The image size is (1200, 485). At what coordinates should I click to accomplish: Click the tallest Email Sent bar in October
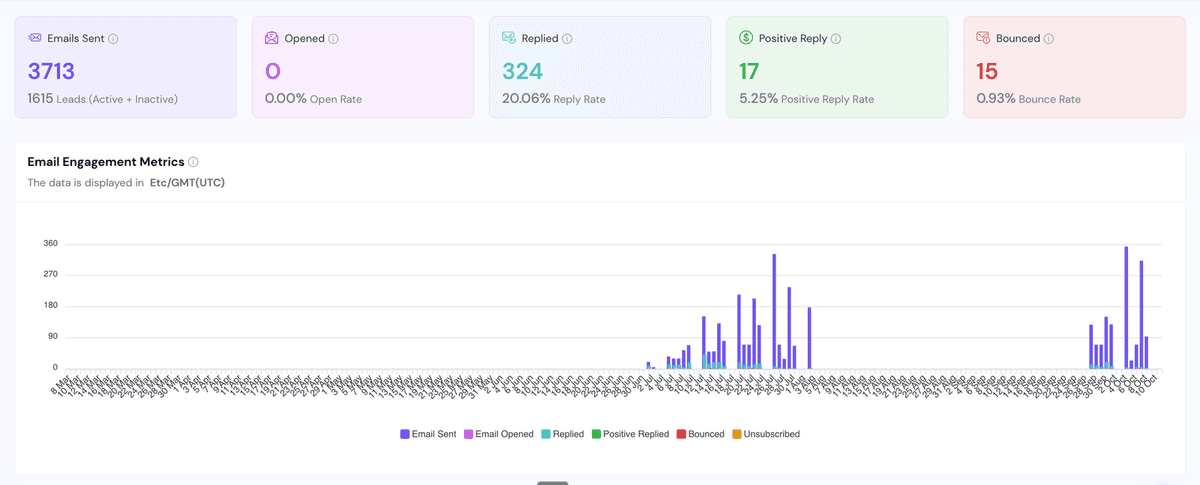[1126, 307]
